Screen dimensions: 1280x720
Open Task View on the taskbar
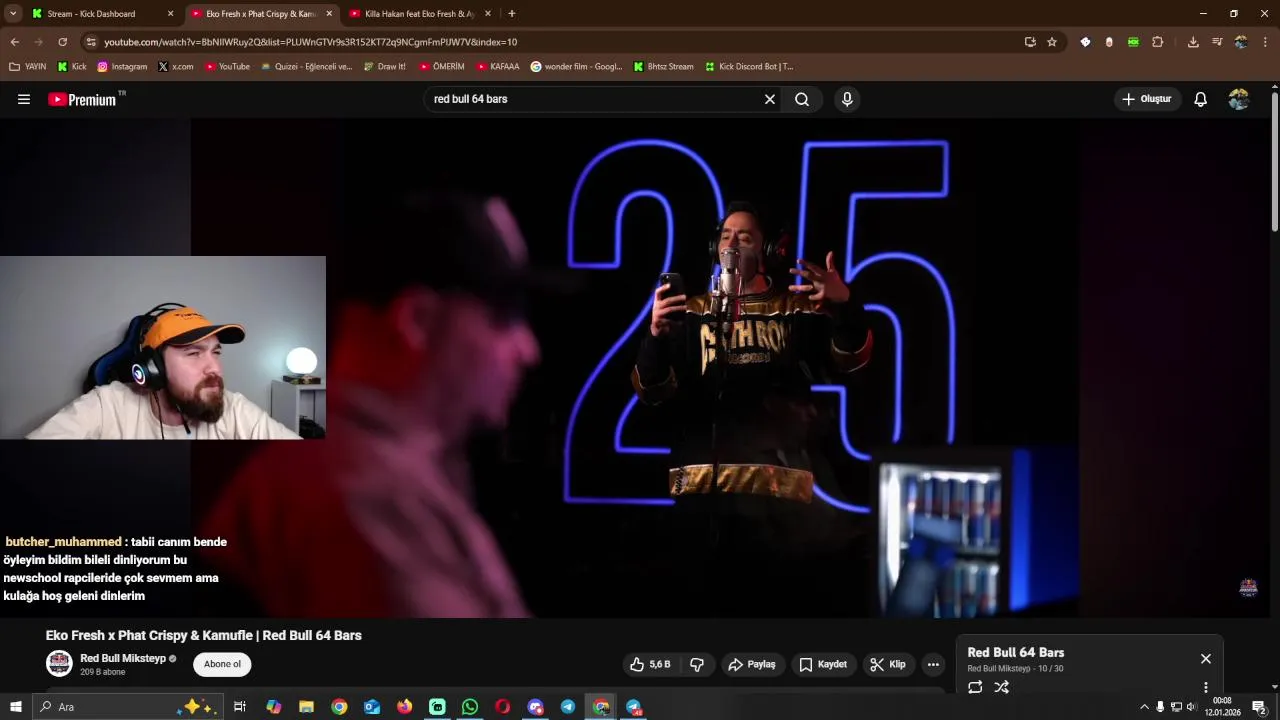tap(240, 707)
